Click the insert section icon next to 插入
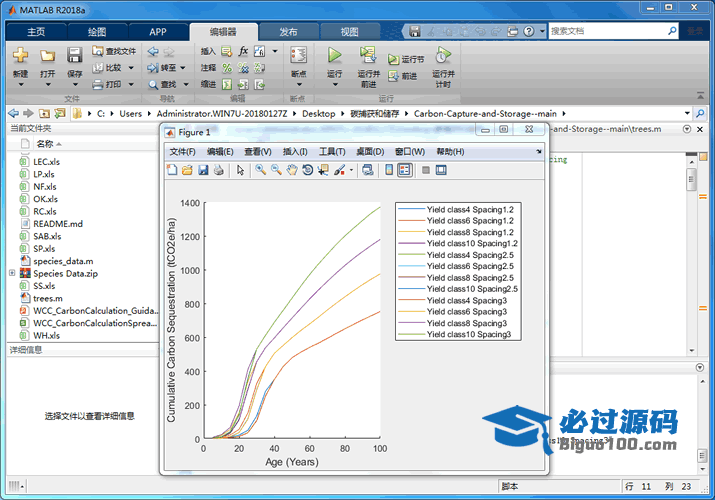This screenshot has height=500, width=715. pyautogui.click(x=227, y=51)
